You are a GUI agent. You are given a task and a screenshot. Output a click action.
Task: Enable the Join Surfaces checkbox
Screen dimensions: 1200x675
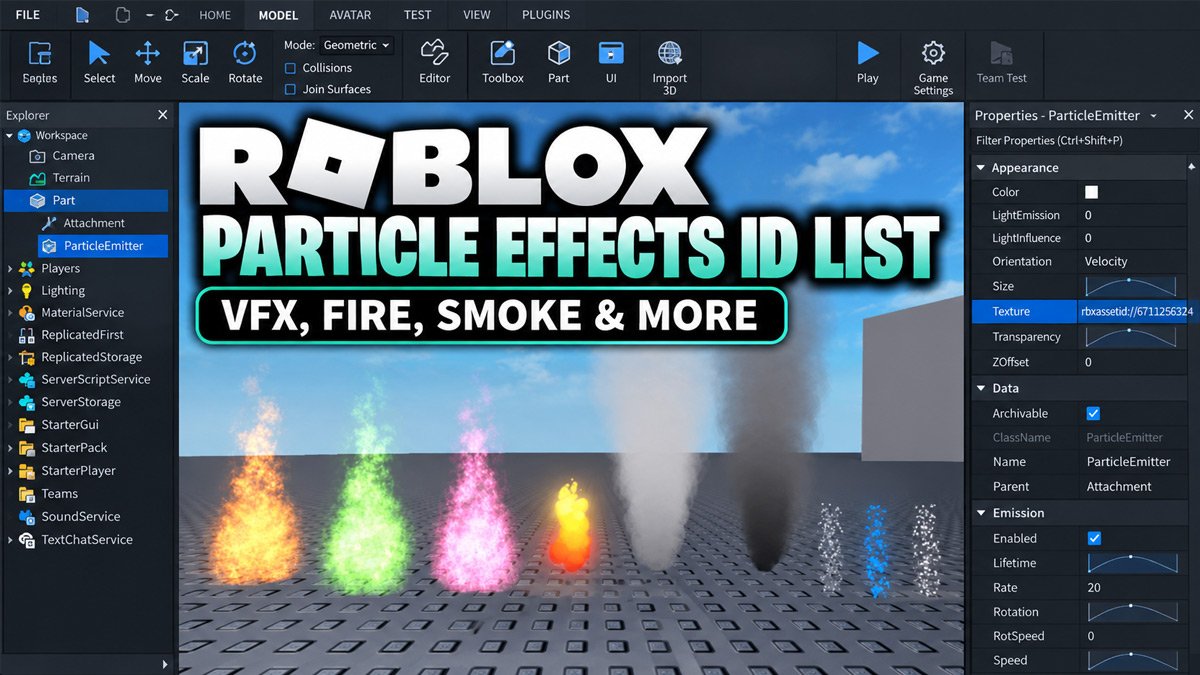(x=291, y=89)
